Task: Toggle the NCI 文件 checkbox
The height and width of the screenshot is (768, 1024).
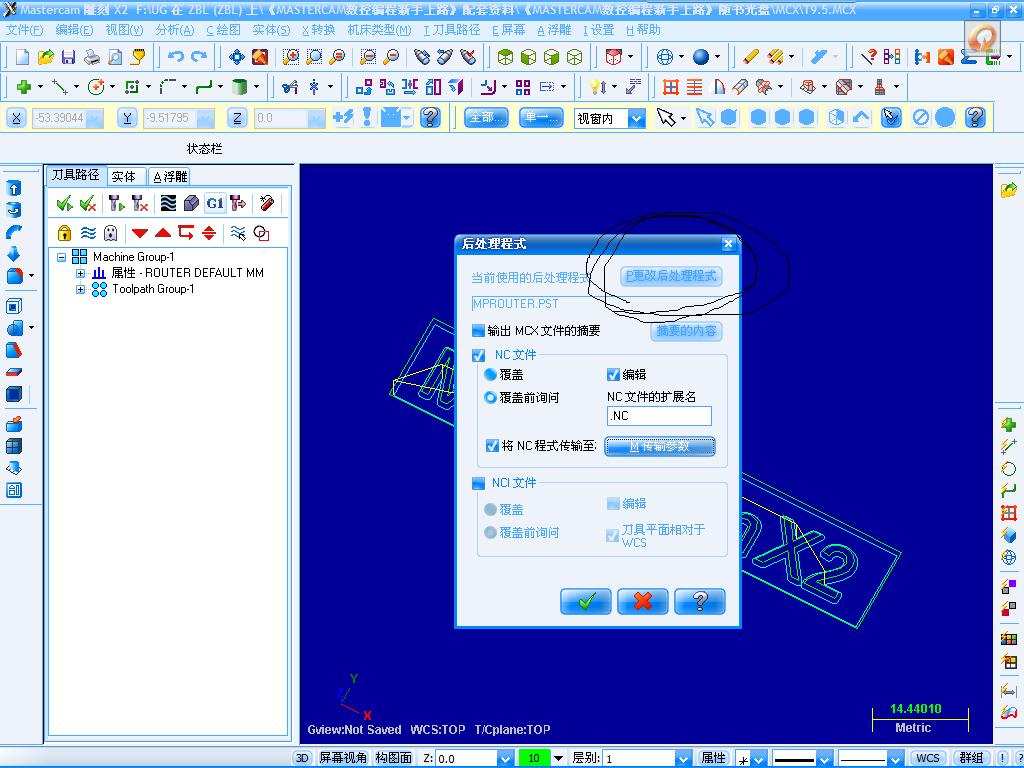Action: [x=479, y=483]
